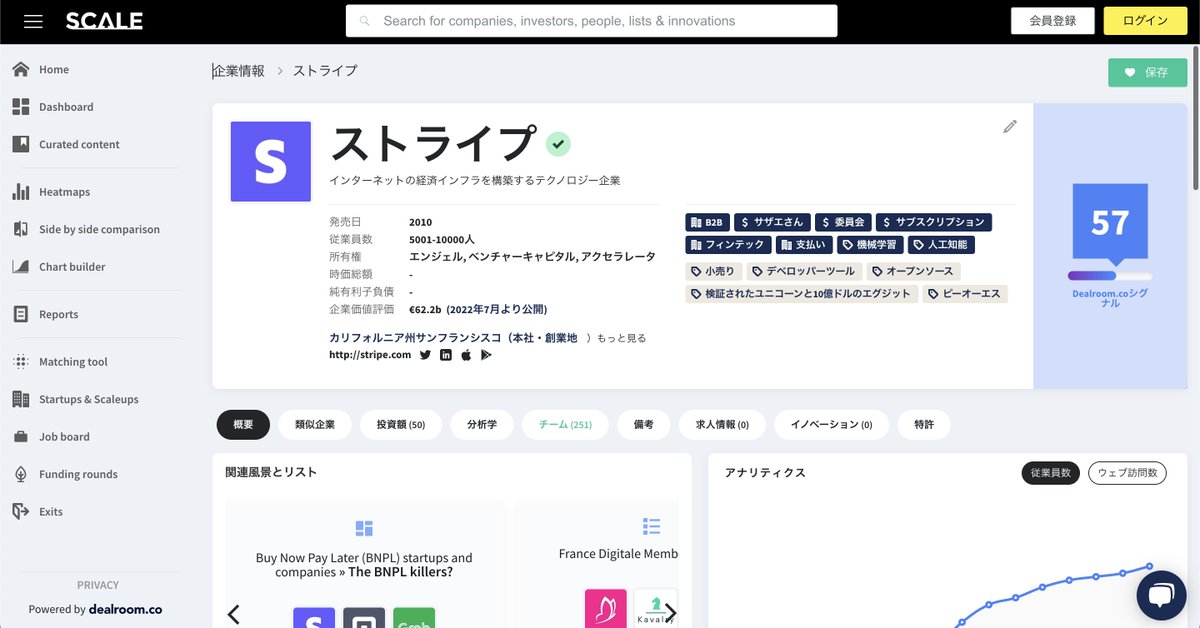The image size is (1200, 628).
Task: Select the オープンソース tag
Action: 913,271
